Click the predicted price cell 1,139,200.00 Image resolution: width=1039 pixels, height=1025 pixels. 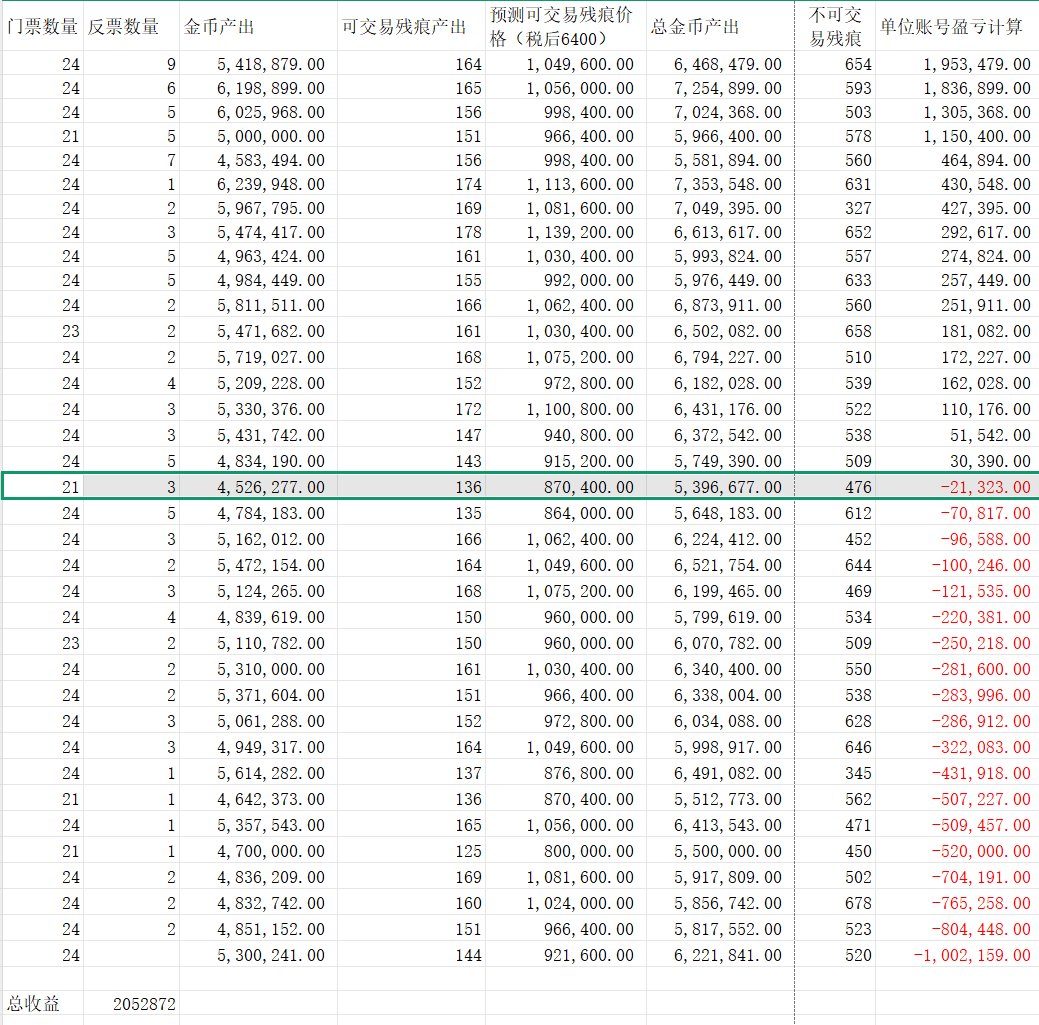(565, 232)
